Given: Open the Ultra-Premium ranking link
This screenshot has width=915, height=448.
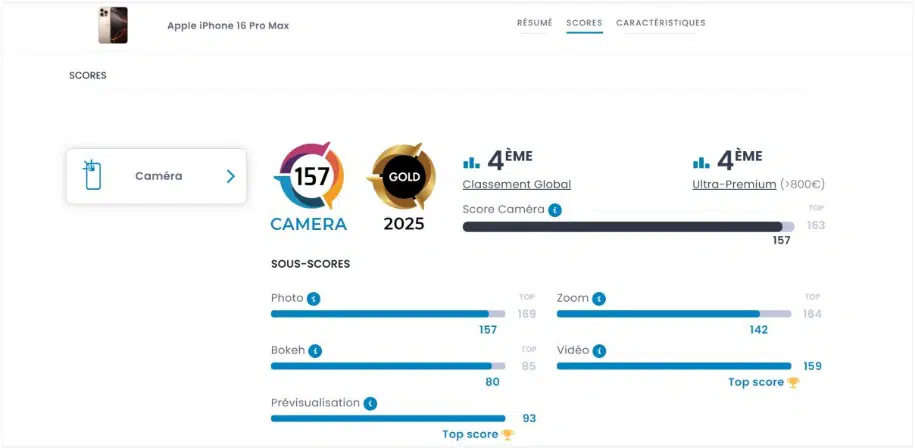Looking at the screenshot, I should tap(734, 184).
